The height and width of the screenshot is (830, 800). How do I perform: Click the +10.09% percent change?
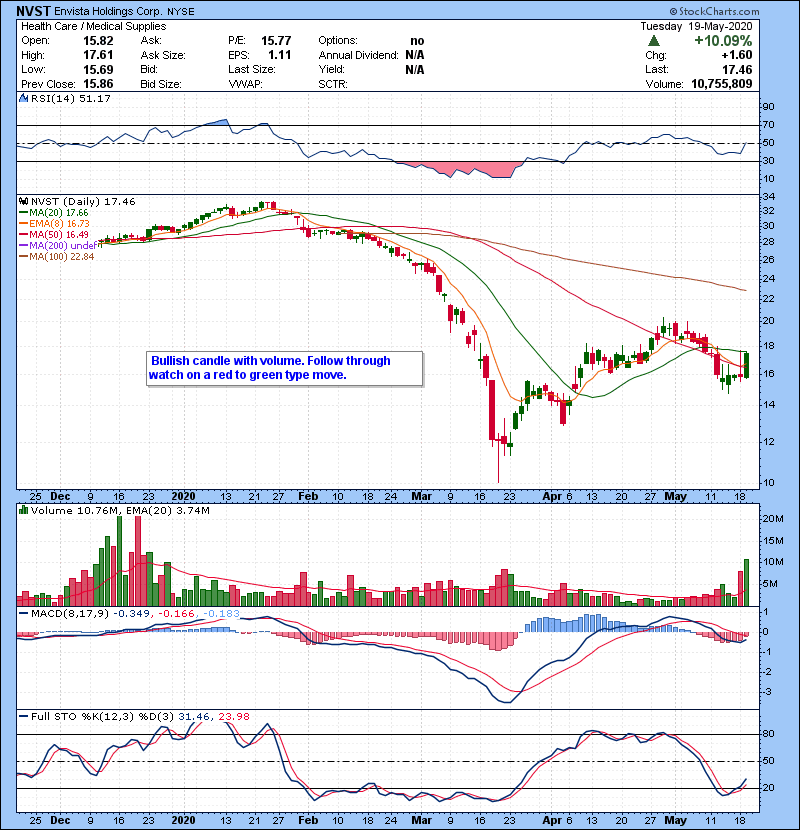(x=723, y=41)
